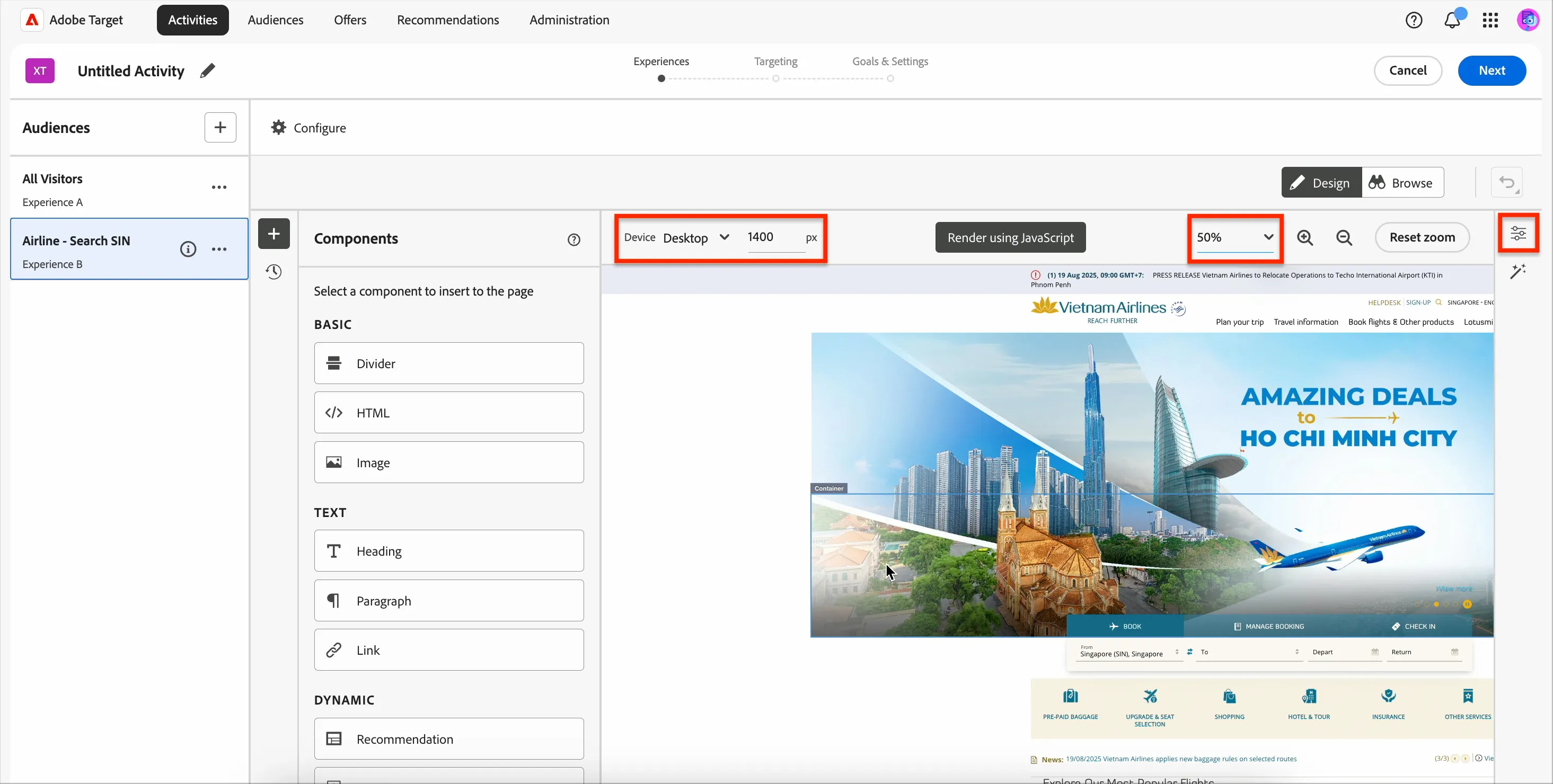Insert the Image component
This screenshot has width=1553, height=784.
click(x=448, y=462)
